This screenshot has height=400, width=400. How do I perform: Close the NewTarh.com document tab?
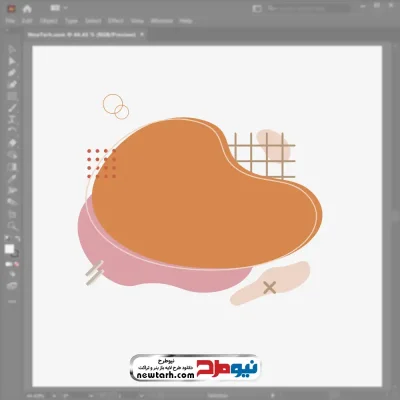pos(142,34)
